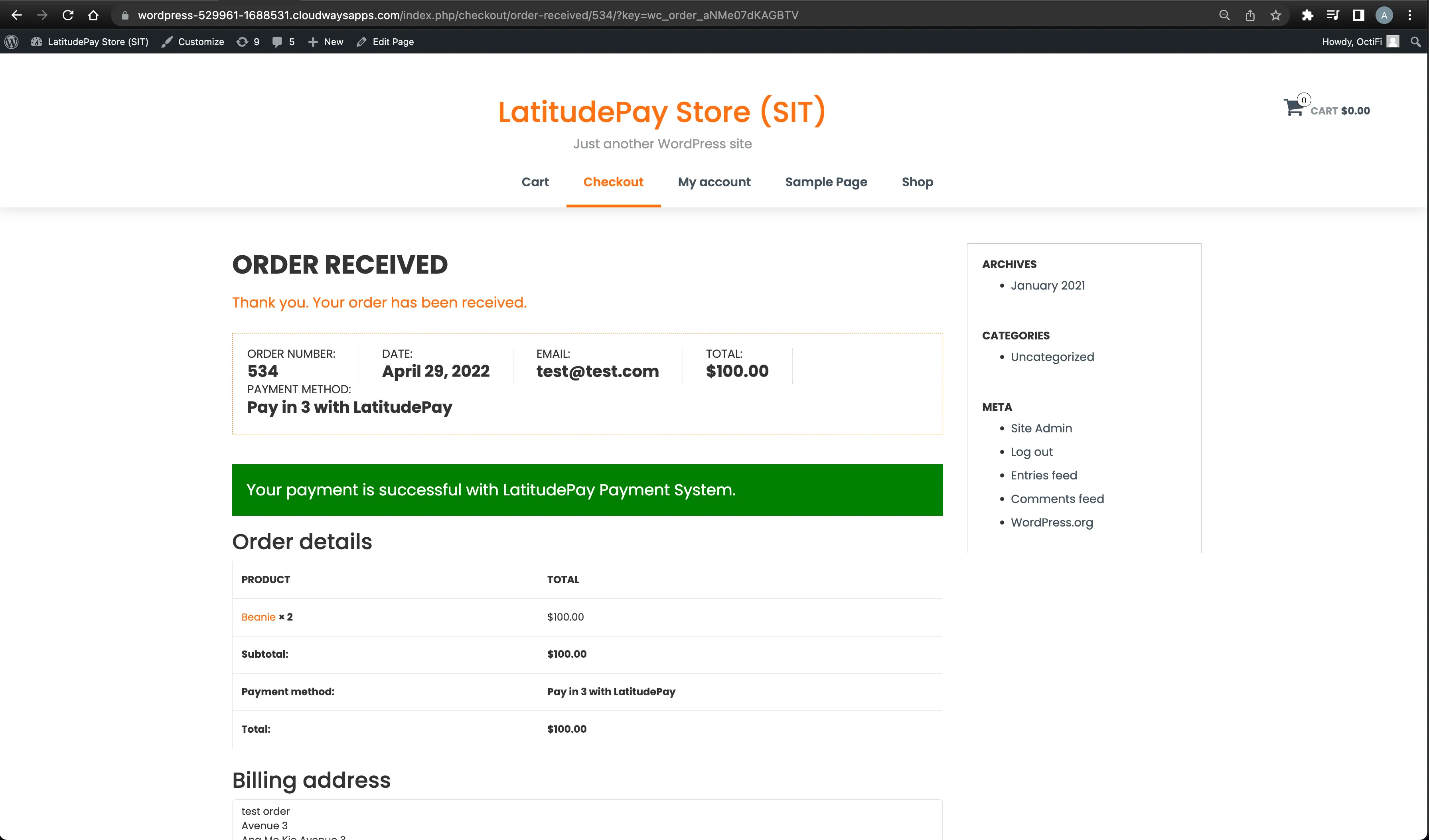
Task: Open Chrome three-dot menu
Action: pyautogui.click(x=1410, y=15)
